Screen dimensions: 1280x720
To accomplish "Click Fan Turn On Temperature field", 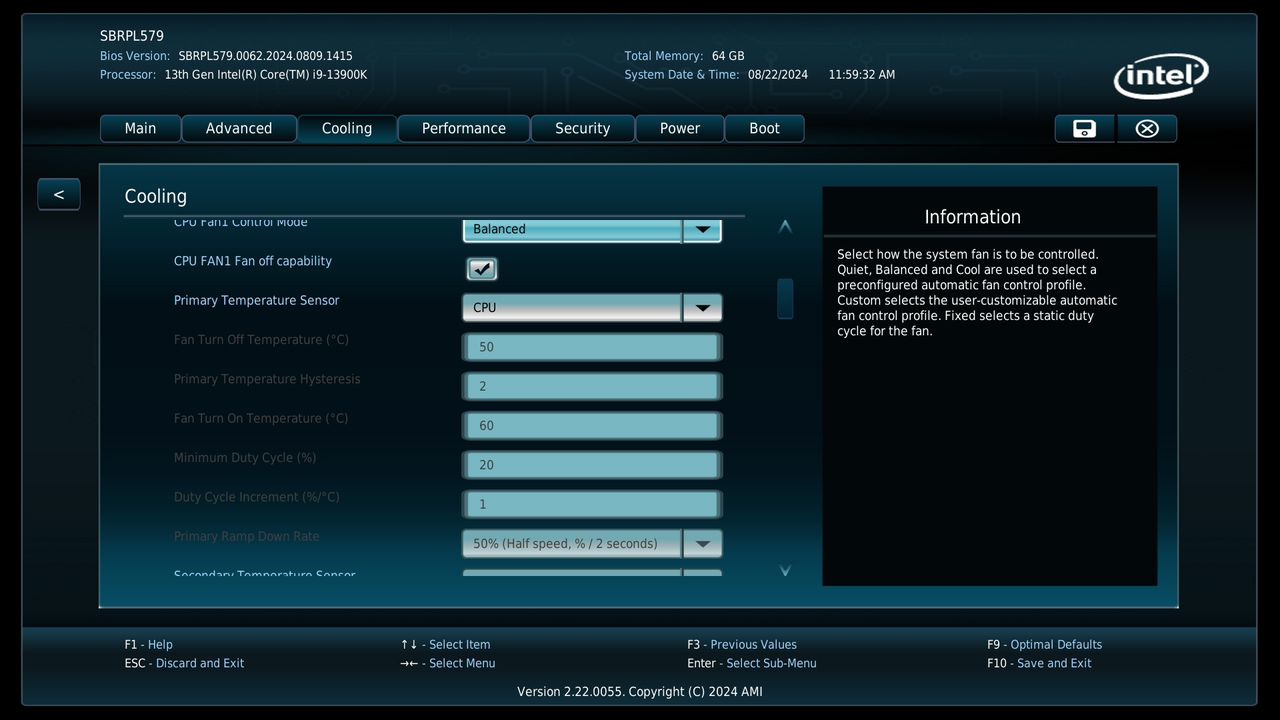I will [x=592, y=426].
